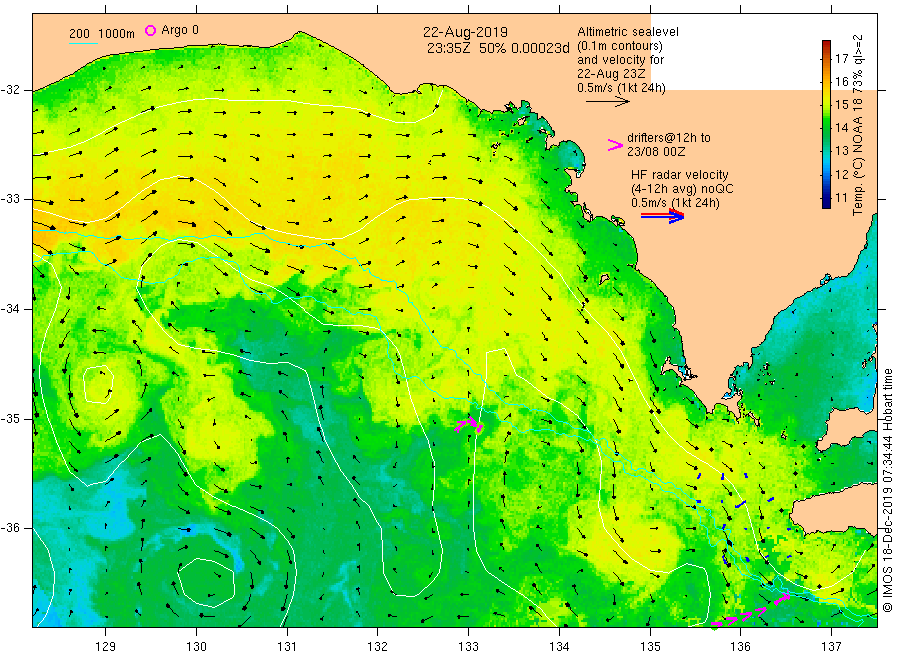This screenshot has height=660, width=900.
Task: Click the longitude axis label 135
Action: tap(650, 647)
